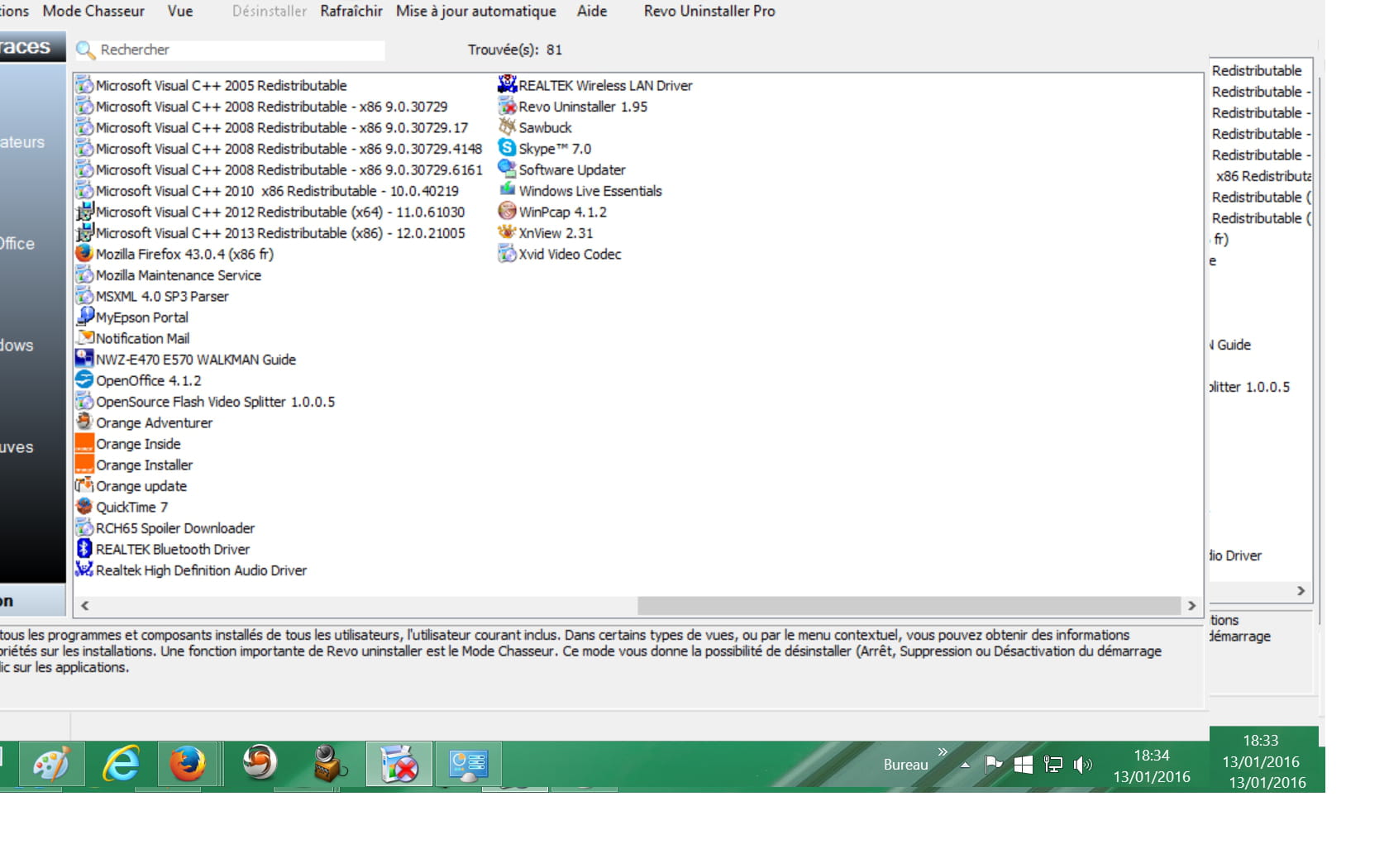Open the Vue menu

tap(180, 11)
